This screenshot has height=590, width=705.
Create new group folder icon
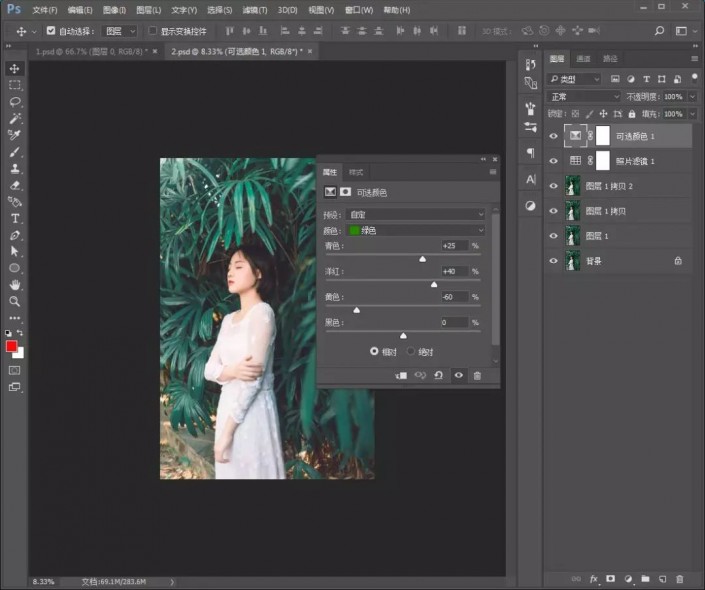pos(645,579)
